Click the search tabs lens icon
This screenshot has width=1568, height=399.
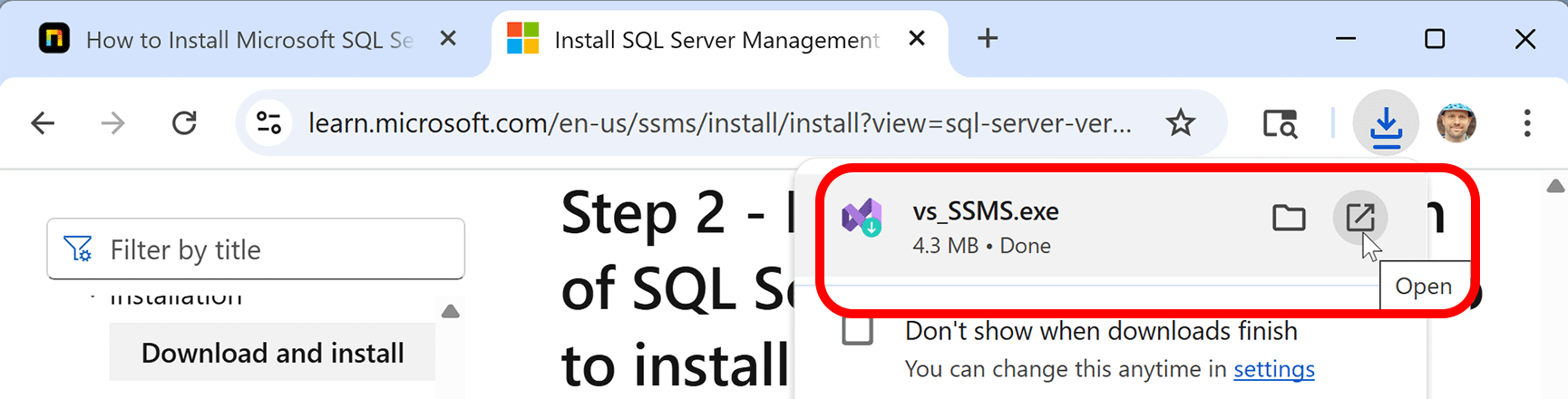tap(1281, 122)
